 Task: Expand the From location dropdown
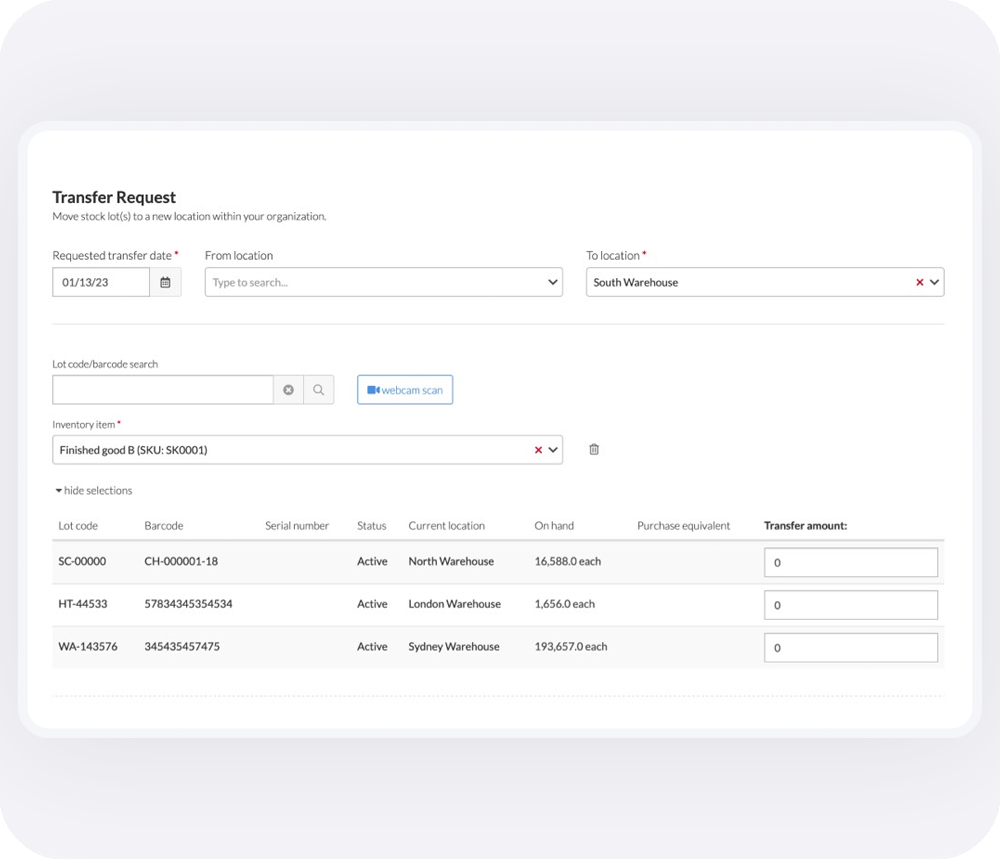coord(552,282)
